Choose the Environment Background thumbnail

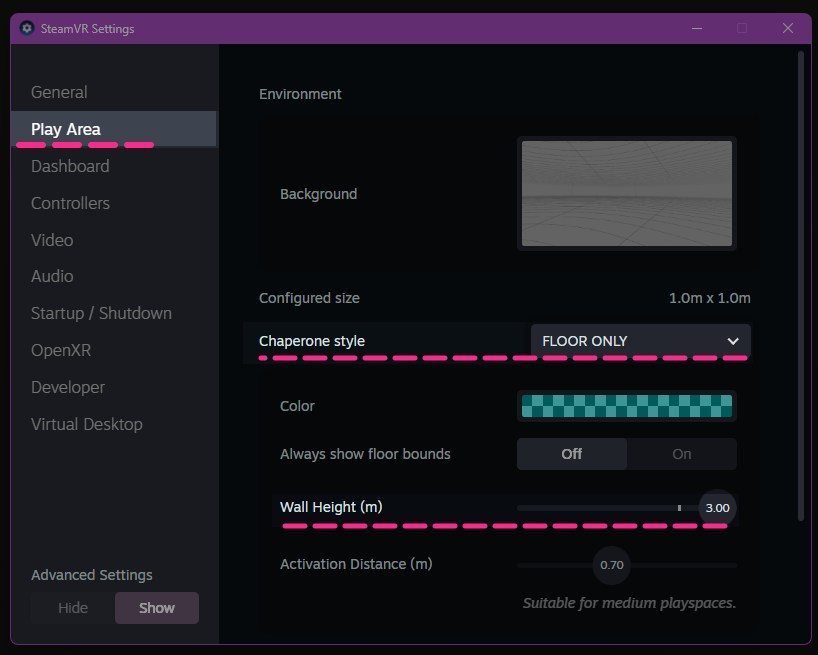tap(627, 193)
